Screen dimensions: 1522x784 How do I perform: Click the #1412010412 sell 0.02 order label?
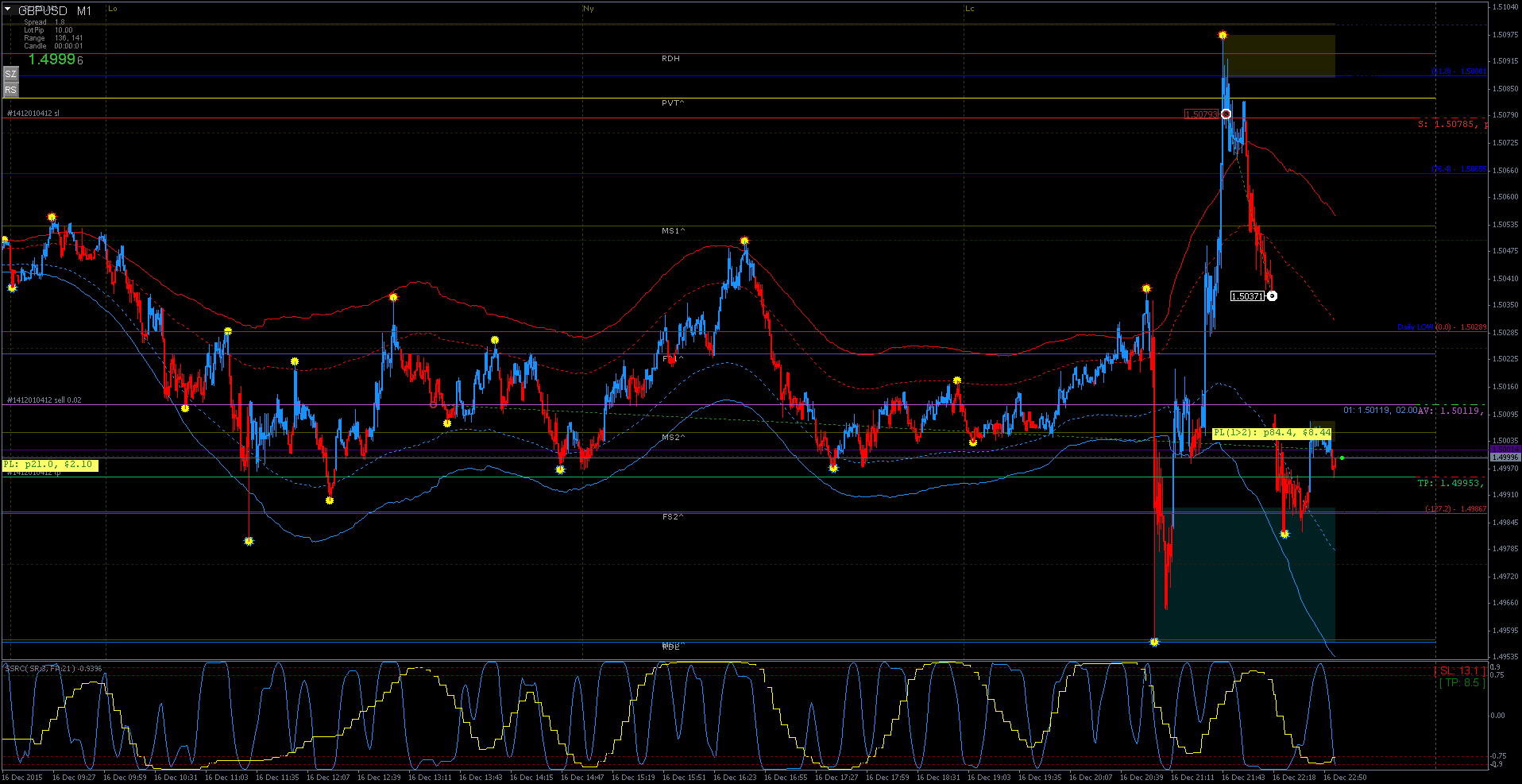(x=44, y=400)
